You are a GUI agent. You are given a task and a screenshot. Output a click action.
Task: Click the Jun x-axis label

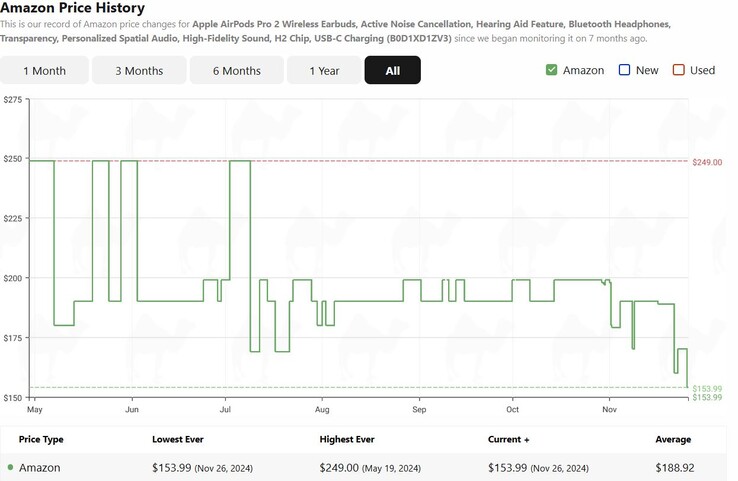click(x=132, y=409)
